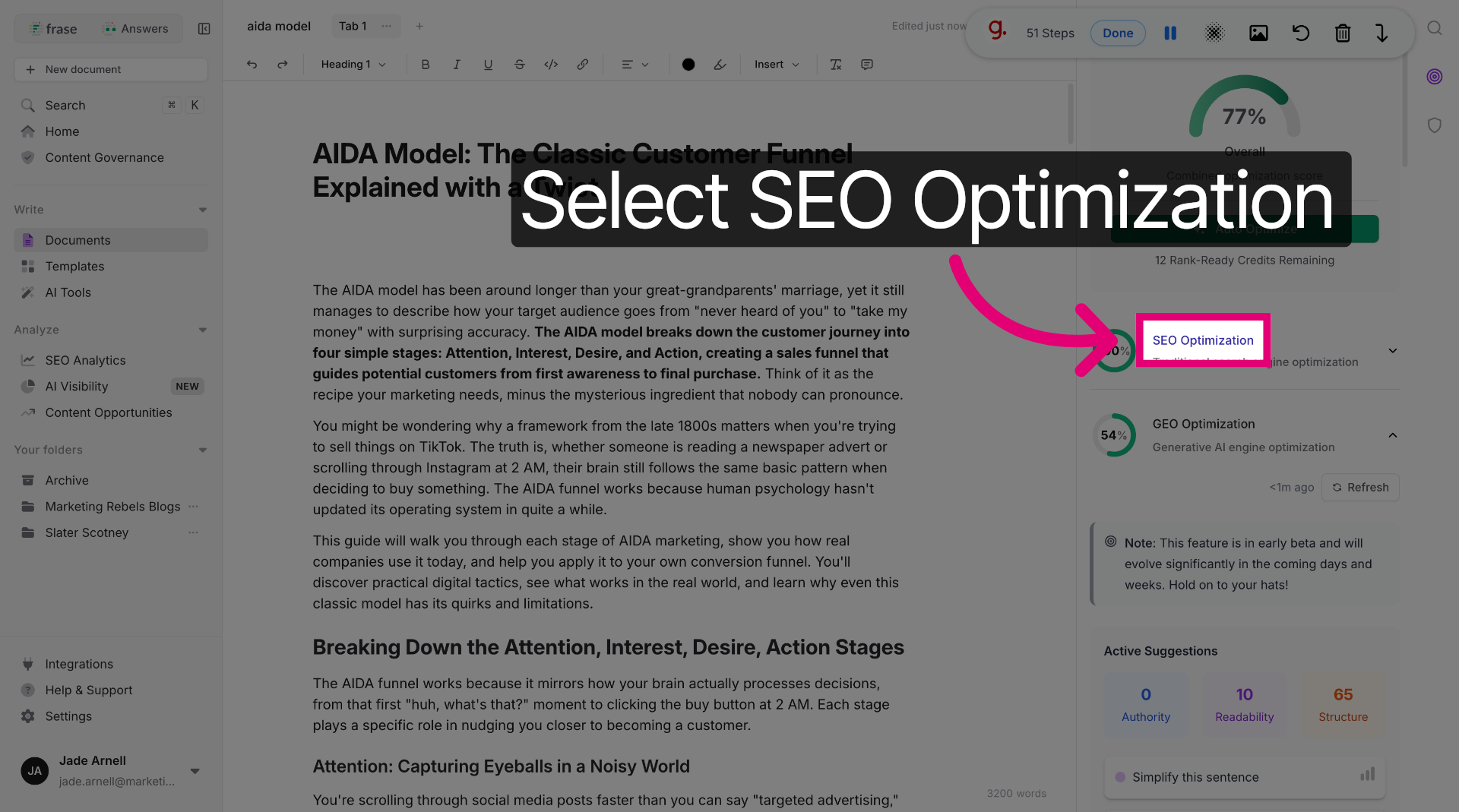The height and width of the screenshot is (812, 1459).
Task: Delete capture with trash icon
Action: point(1343,33)
